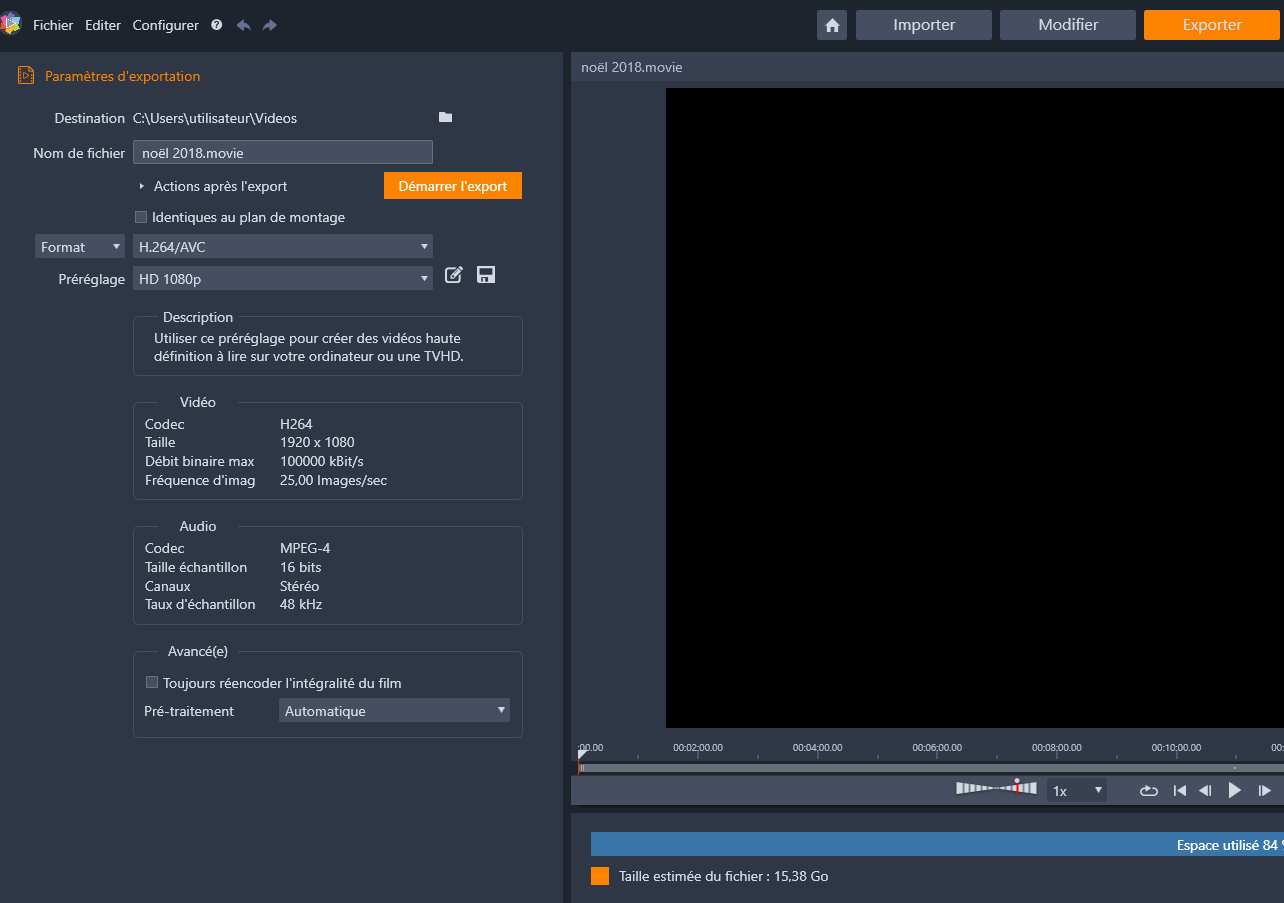Open the H.264/AVC format dropdown
The height and width of the screenshot is (903, 1284).
(x=283, y=247)
